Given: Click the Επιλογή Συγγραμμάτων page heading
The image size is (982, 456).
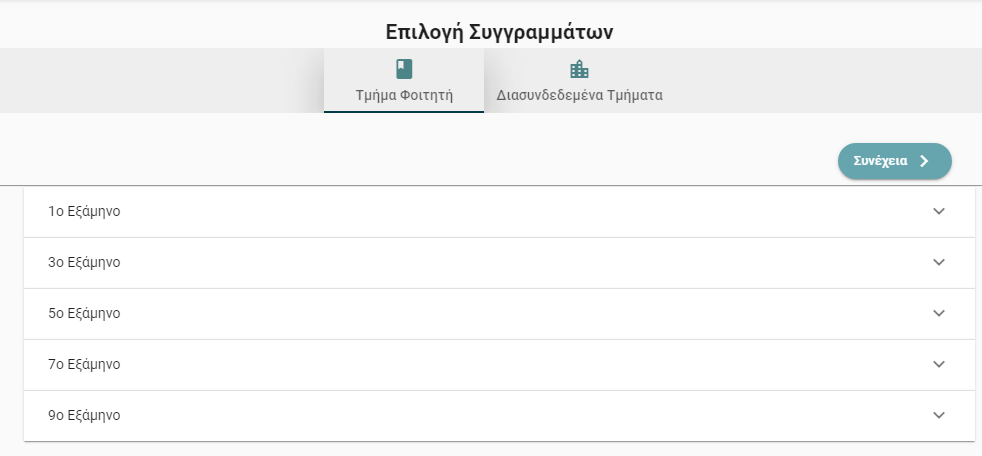Looking at the screenshot, I should 499,33.
